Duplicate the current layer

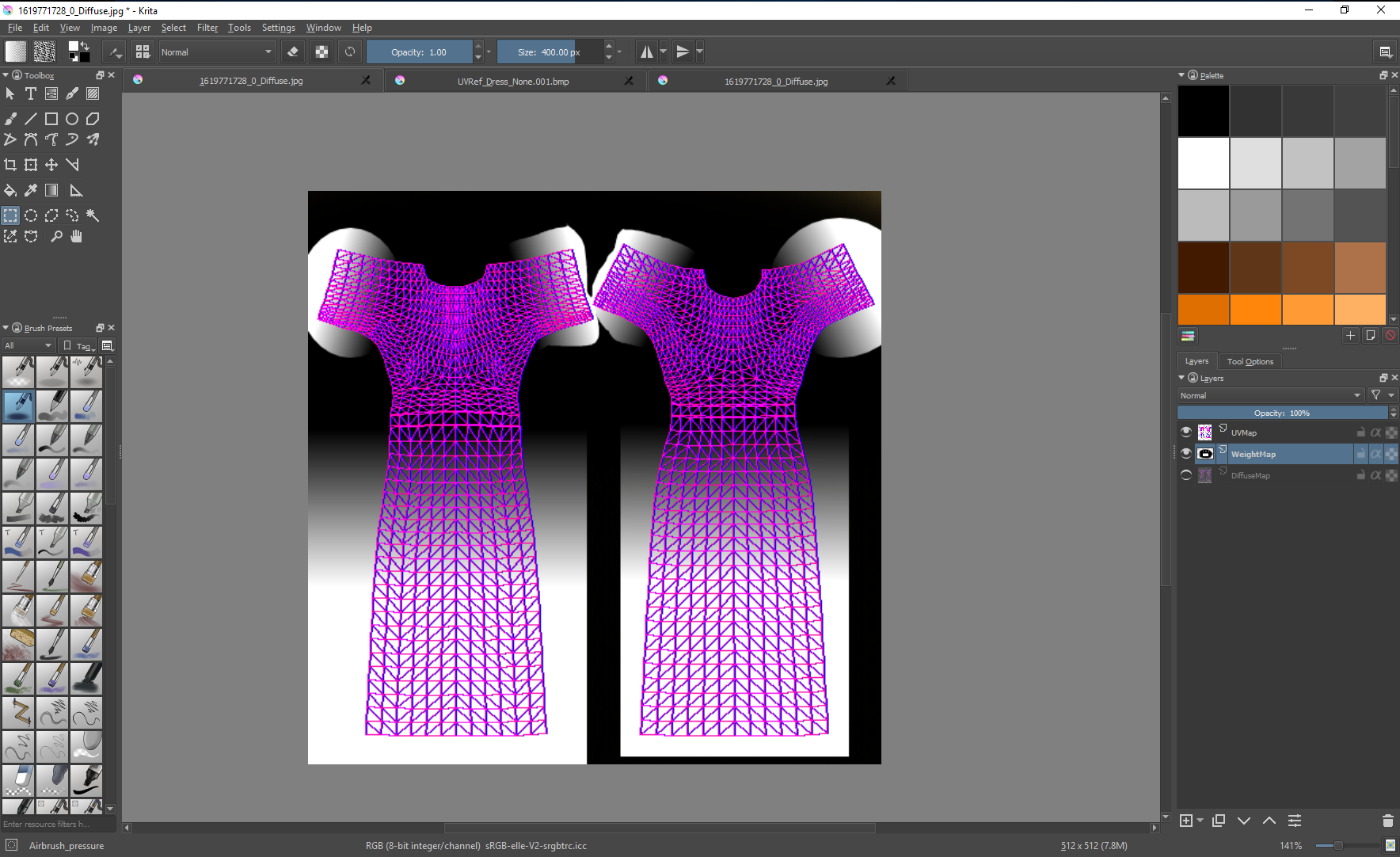pos(1219,821)
